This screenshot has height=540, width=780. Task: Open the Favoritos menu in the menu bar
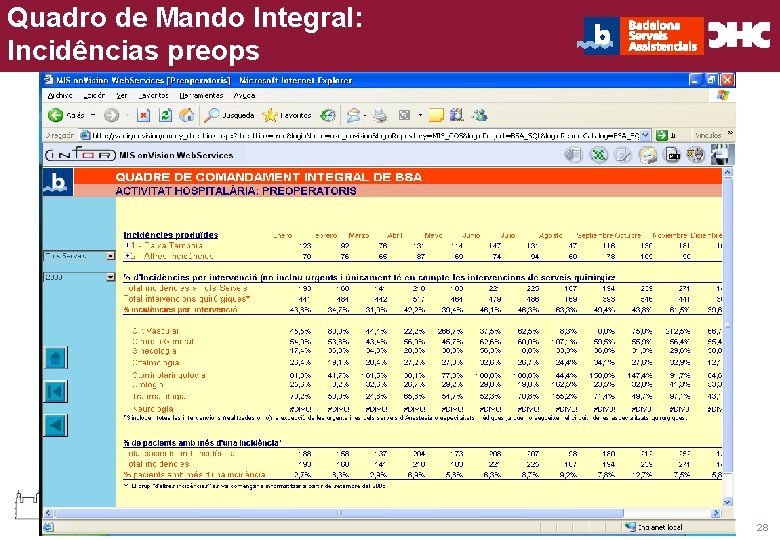pos(154,95)
